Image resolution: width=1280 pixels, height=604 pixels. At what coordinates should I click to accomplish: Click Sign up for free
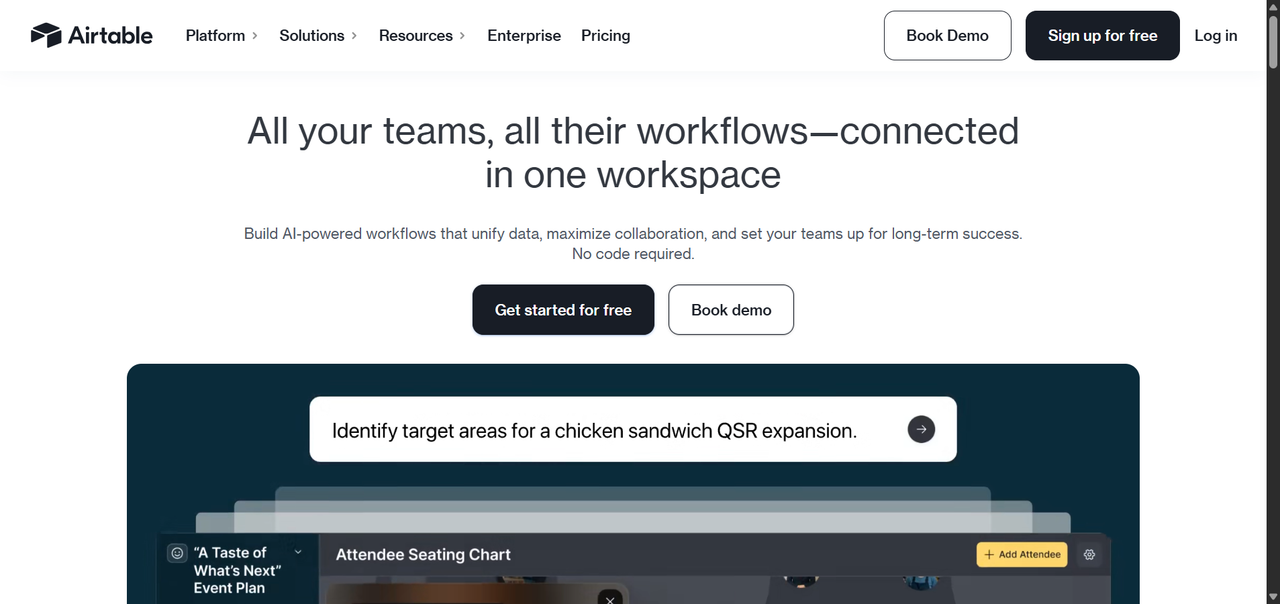coord(1102,35)
